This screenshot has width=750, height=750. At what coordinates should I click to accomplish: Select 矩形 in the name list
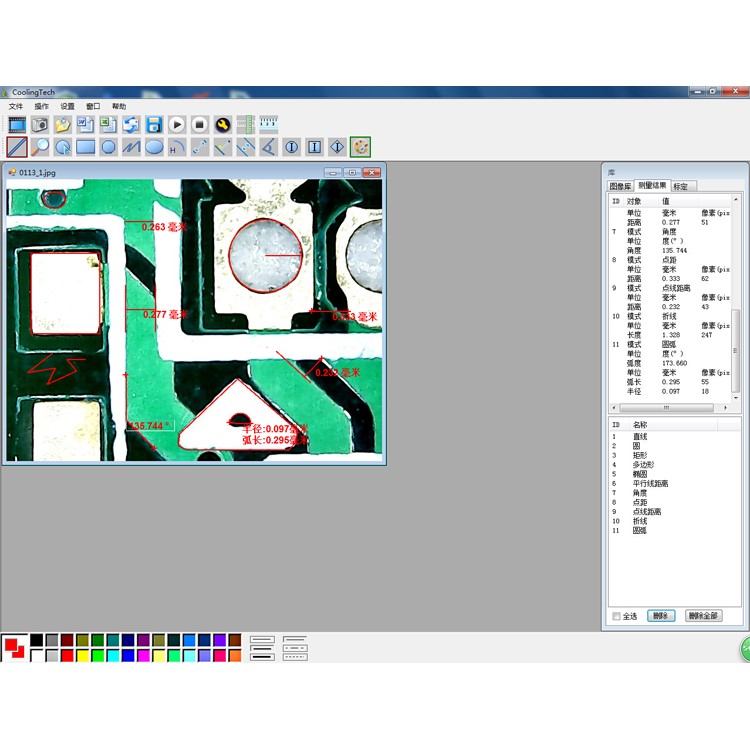pyautogui.click(x=640, y=455)
